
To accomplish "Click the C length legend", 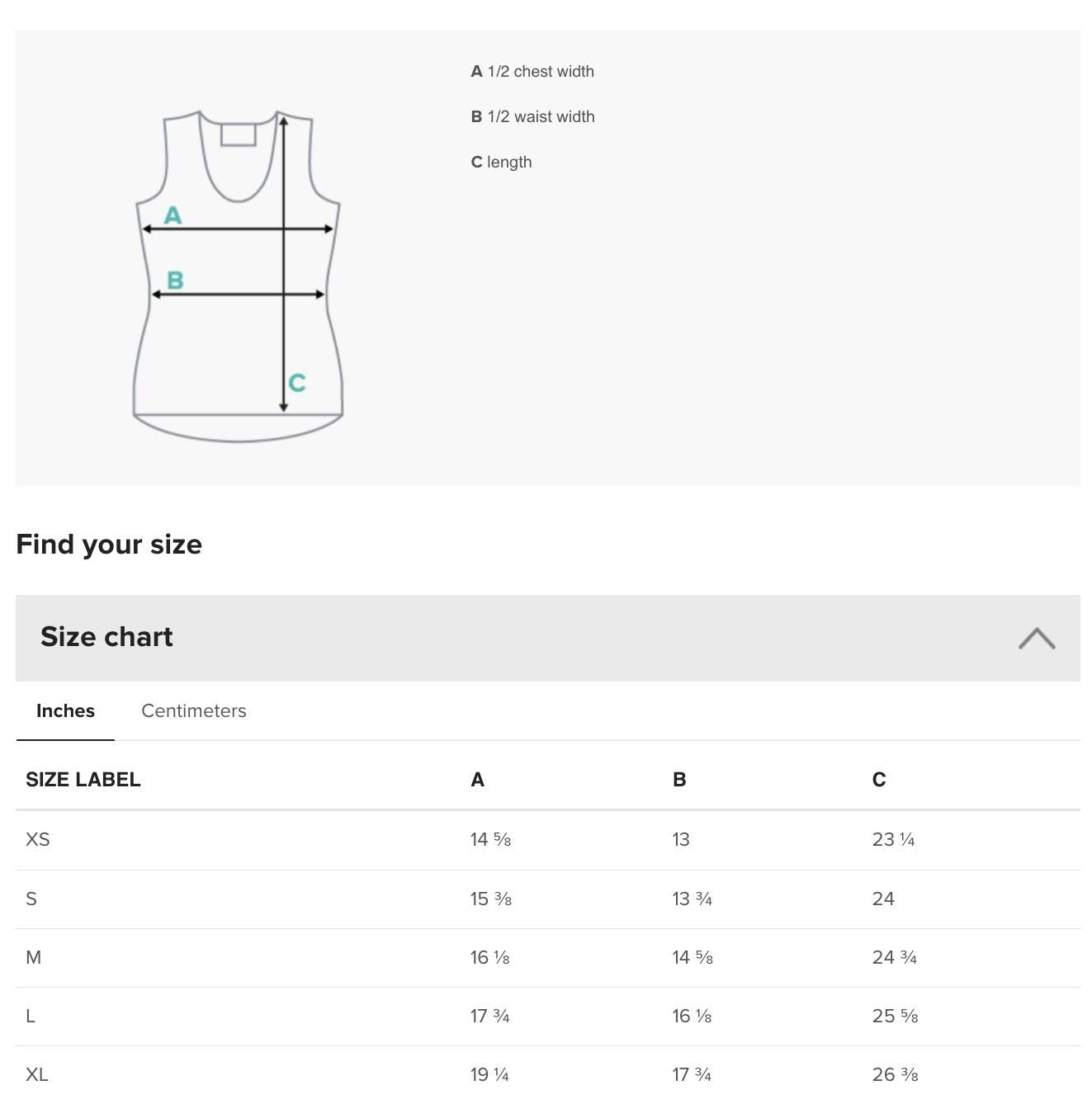I will [x=502, y=162].
